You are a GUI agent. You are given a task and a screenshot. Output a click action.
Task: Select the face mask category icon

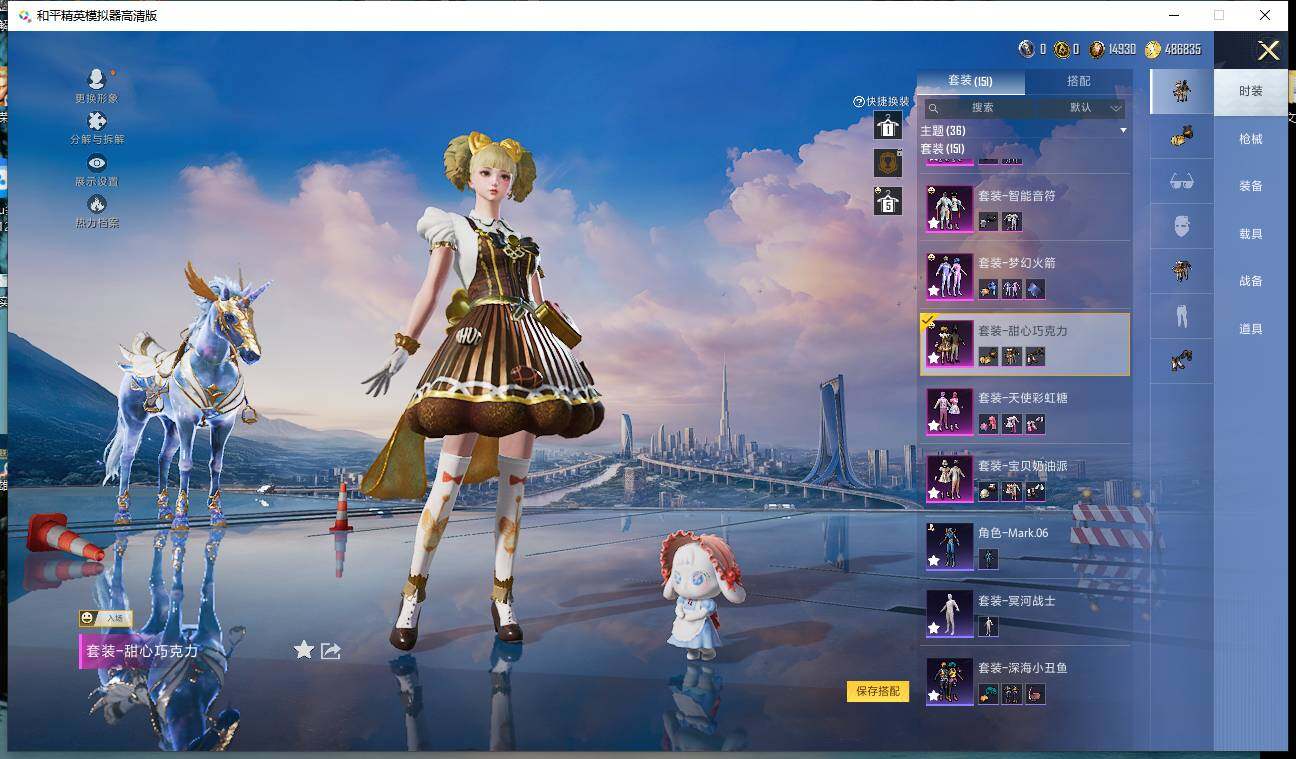(x=1181, y=226)
